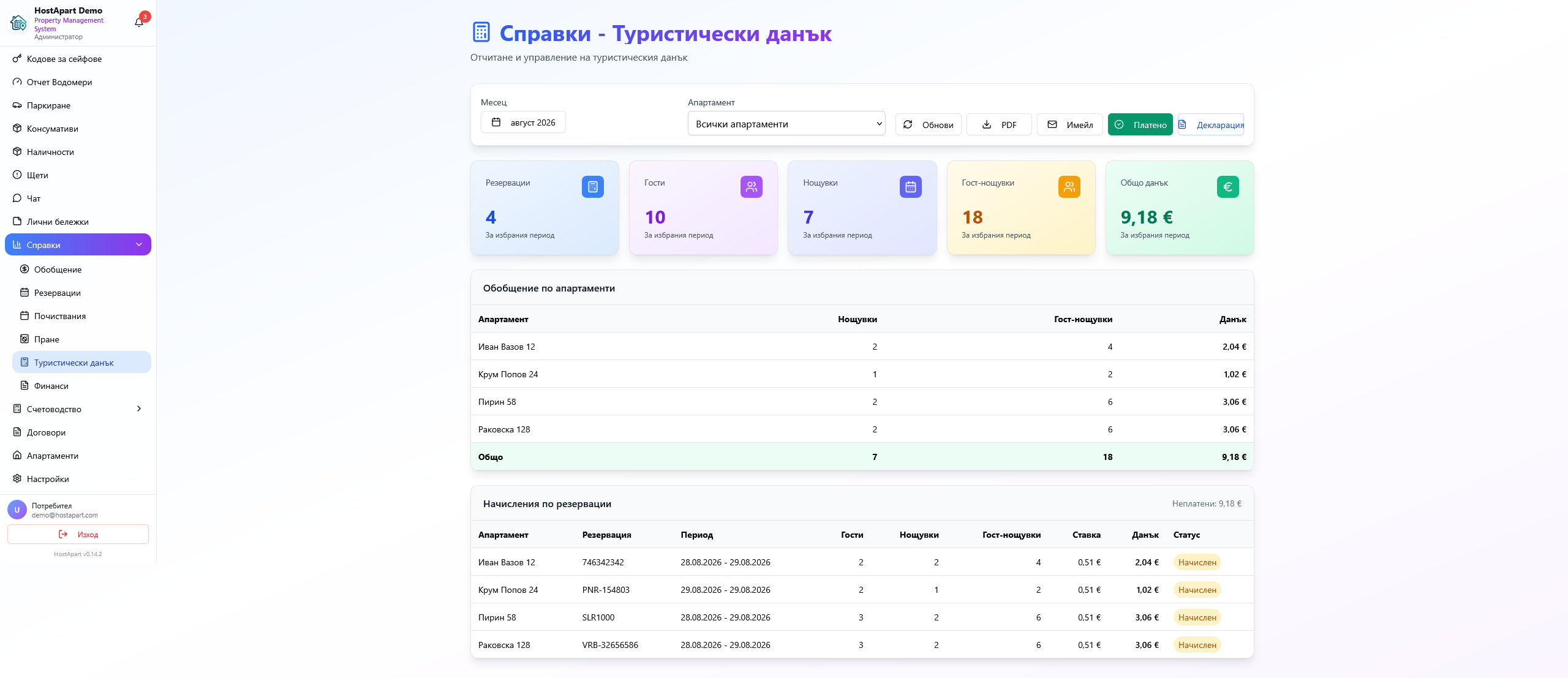Click the Reservations card calculator icon
This screenshot has height=678, width=1568.
pos(592,187)
